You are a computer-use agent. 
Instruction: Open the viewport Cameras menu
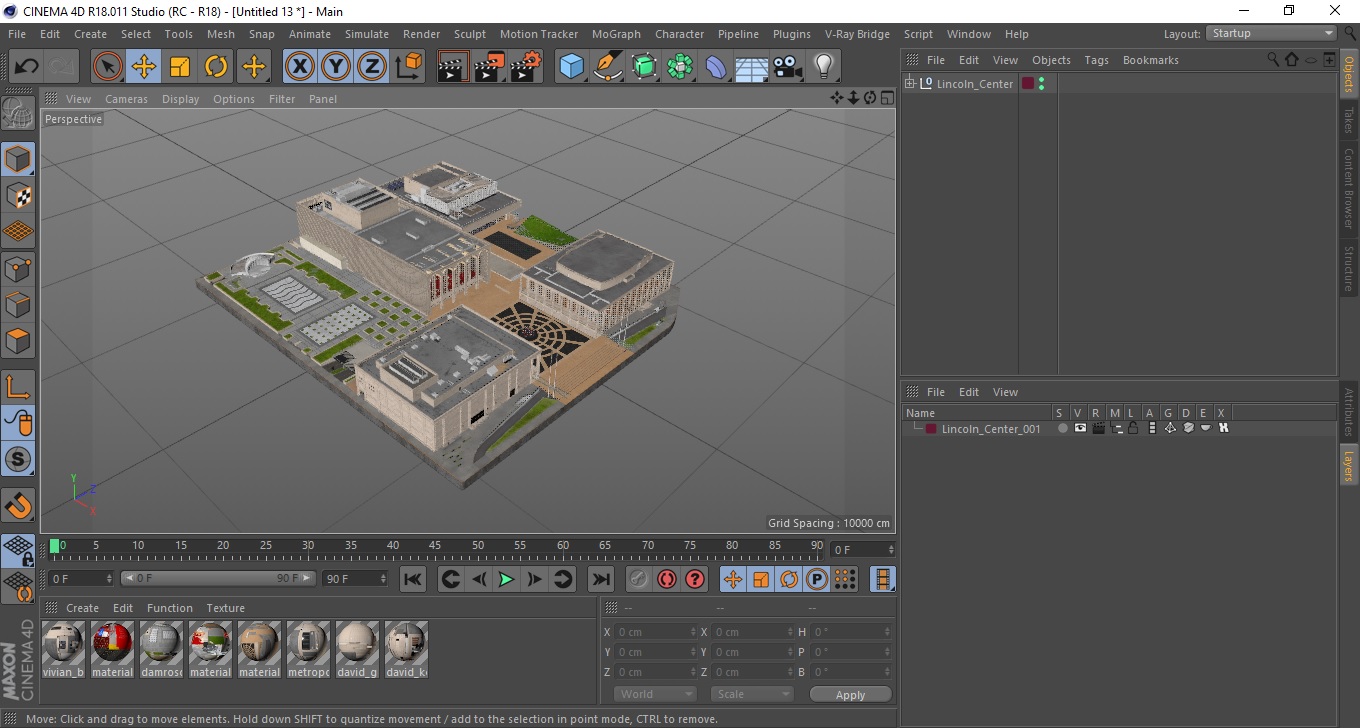click(x=126, y=99)
